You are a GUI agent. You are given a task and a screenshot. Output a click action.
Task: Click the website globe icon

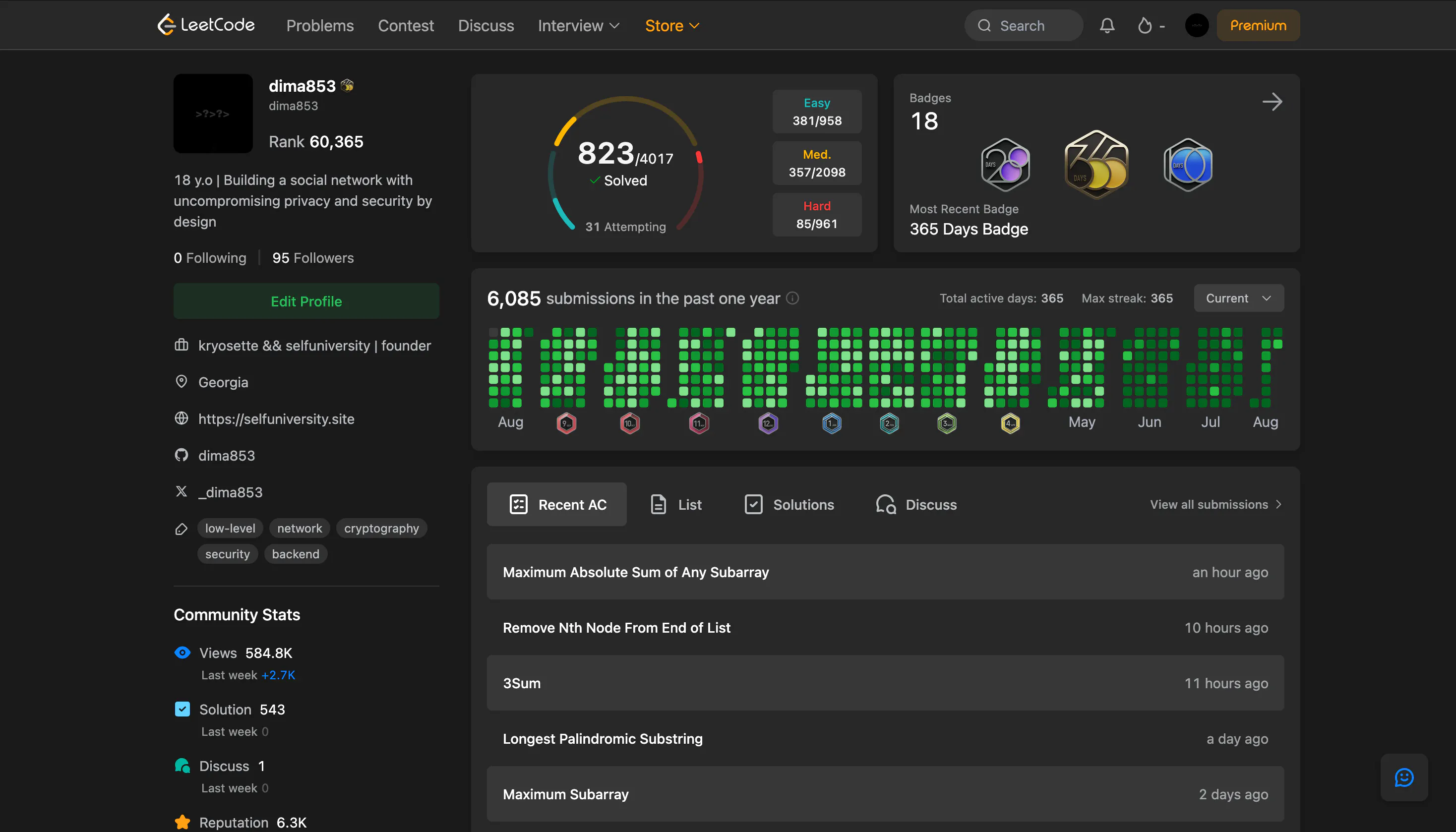(181, 418)
